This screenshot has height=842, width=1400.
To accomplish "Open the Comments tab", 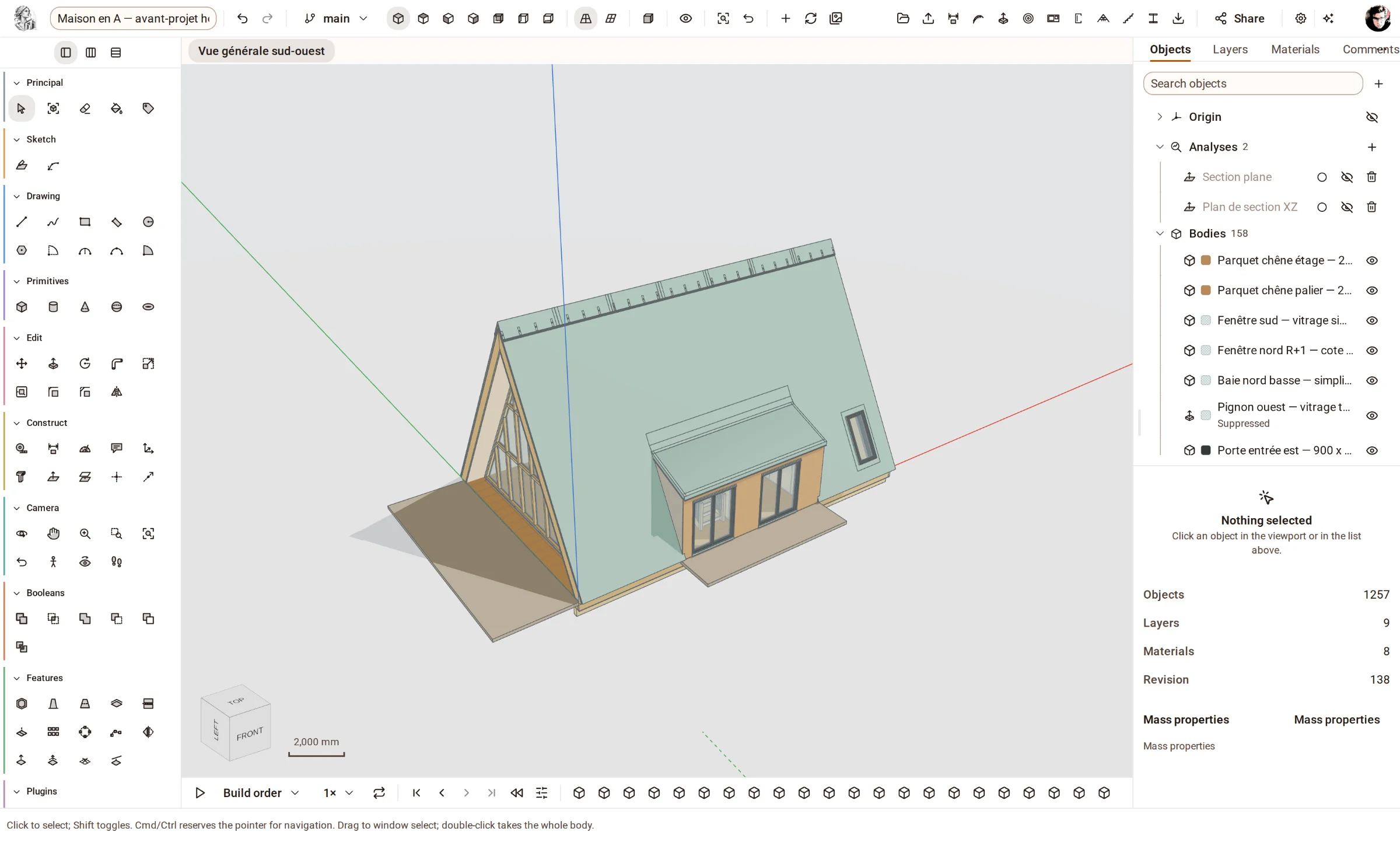I will pos(1370,50).
